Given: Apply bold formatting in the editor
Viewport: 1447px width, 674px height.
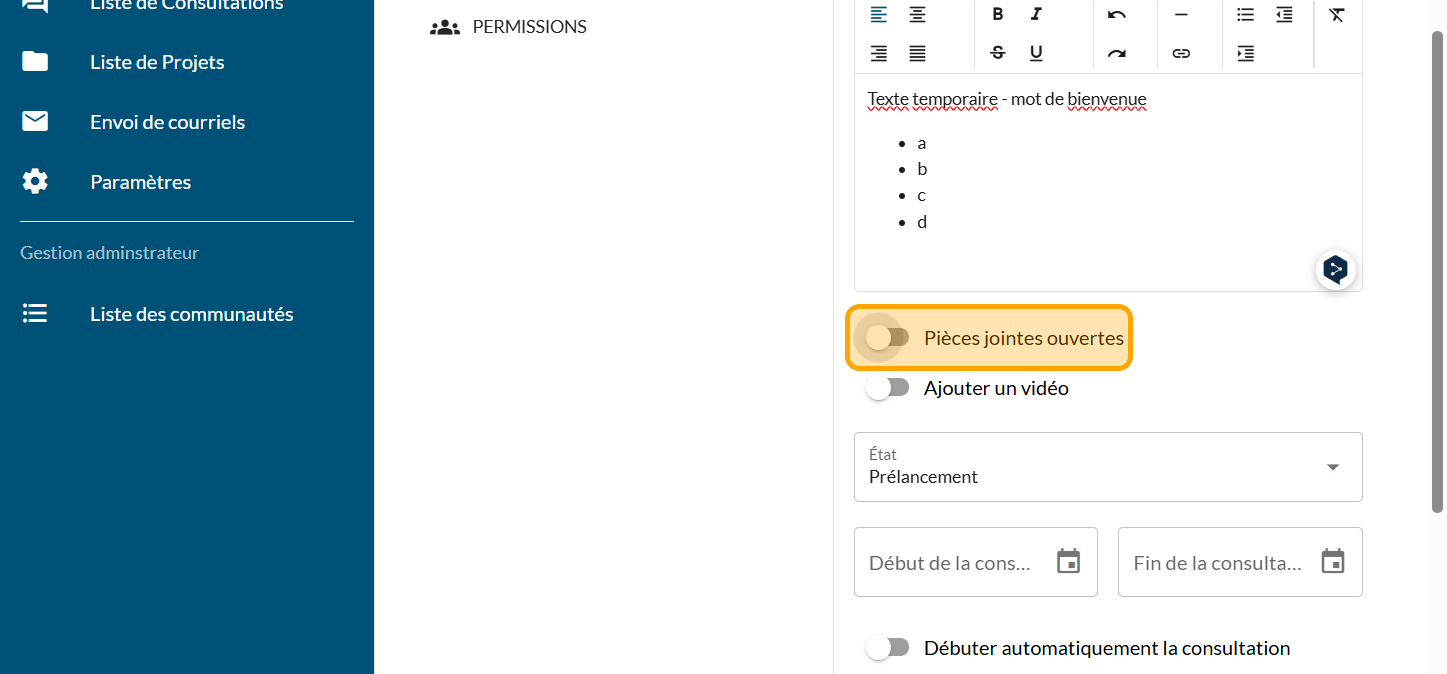Looking at the screenshot, I should (x=997, y=14).
